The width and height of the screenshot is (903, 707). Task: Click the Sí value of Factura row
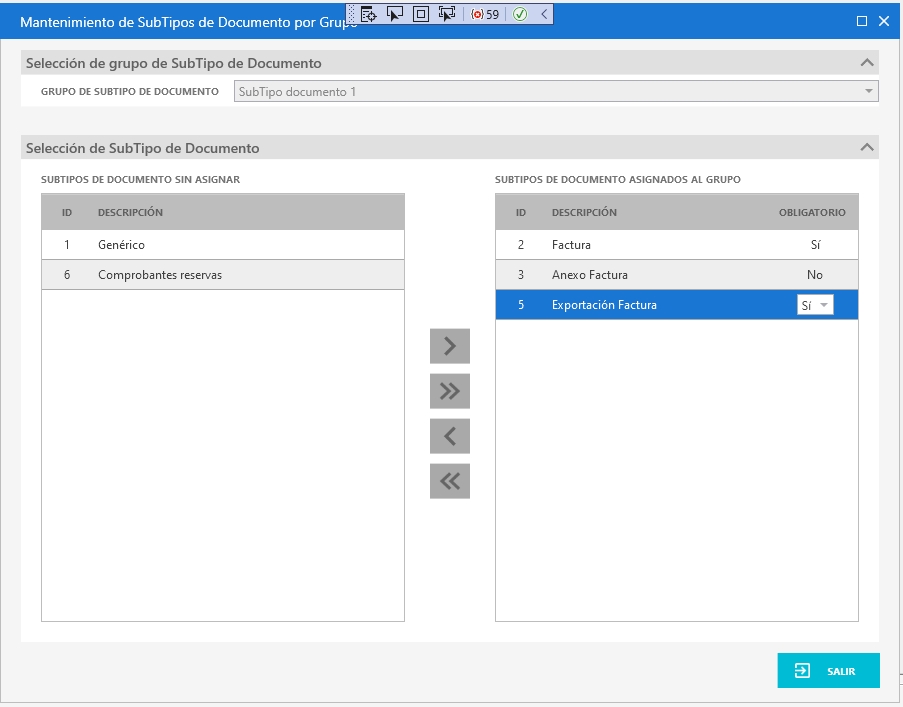[x=815, y=245]
